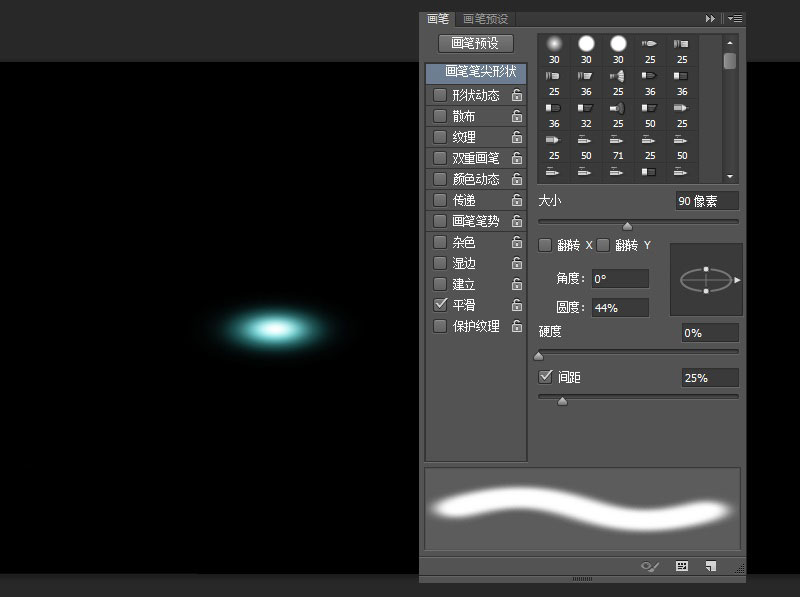Select the second hard round 30 brush

pyautogui.click(x=586, y=49)
